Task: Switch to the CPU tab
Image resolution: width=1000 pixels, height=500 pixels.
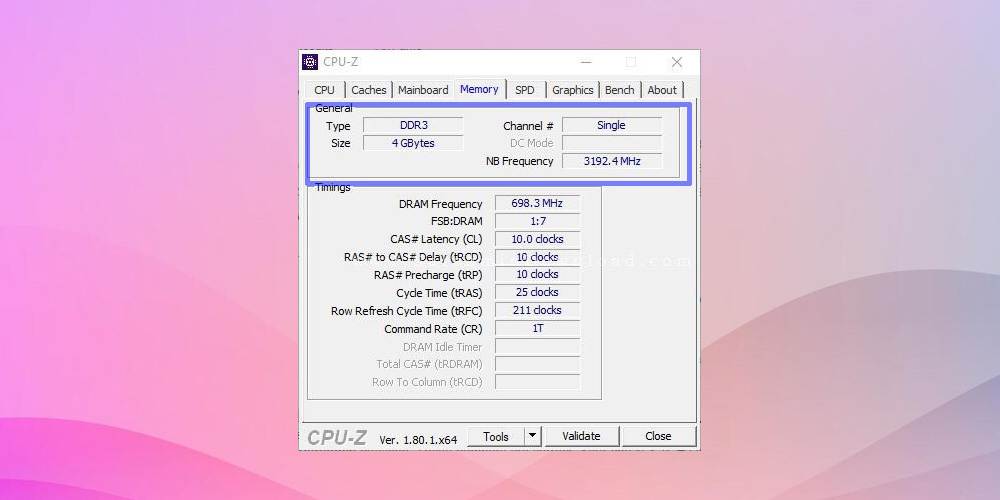Action: [x=325, y=90]
